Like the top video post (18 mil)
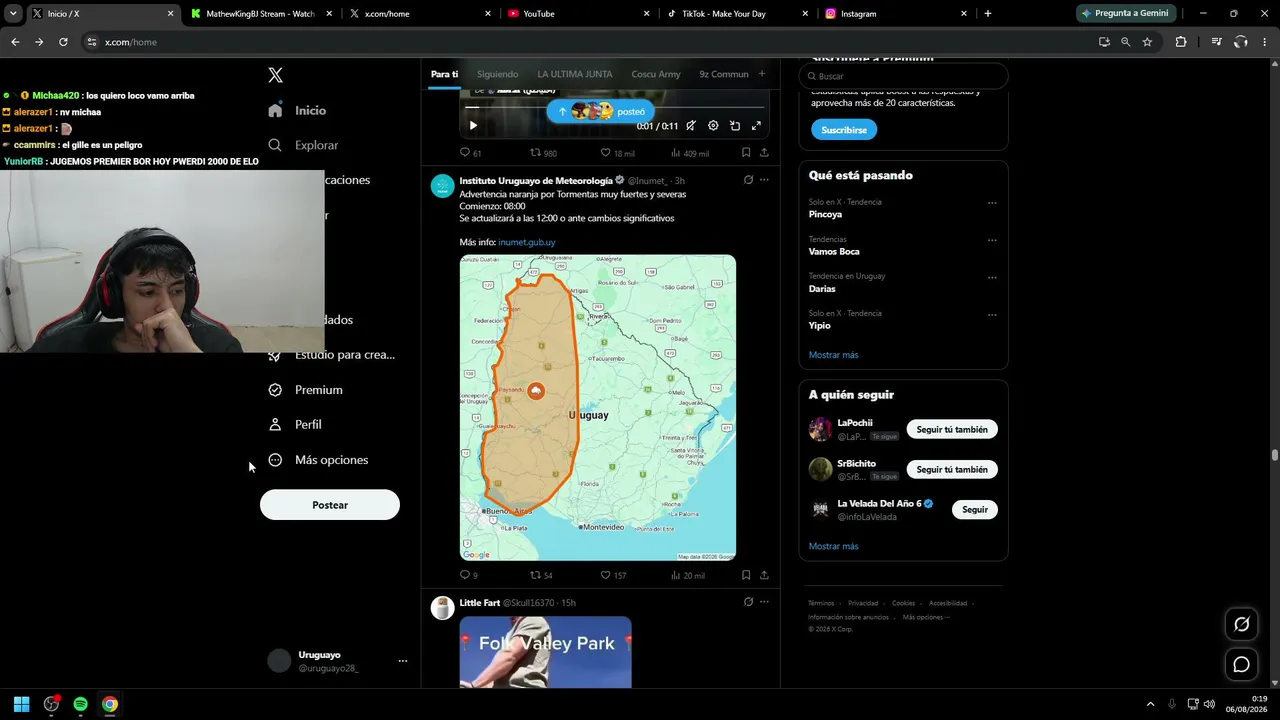 [617, 153]
